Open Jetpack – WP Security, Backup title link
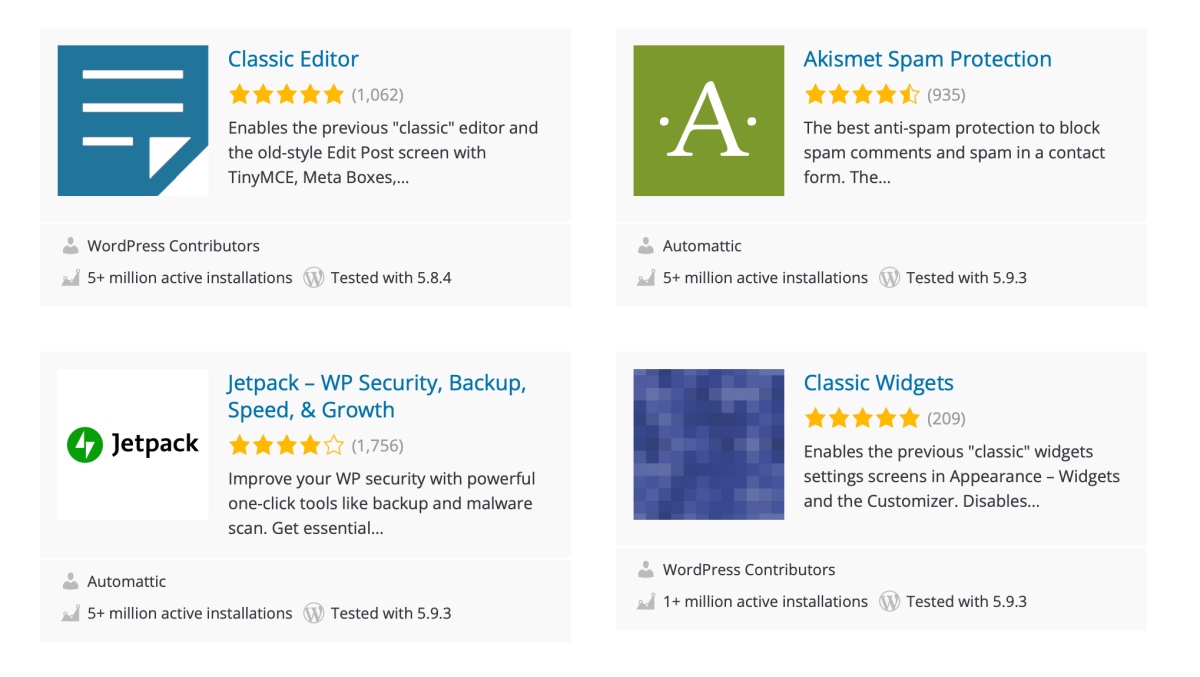The width and height of the screenshot is (1200, 677). (377, 396)
